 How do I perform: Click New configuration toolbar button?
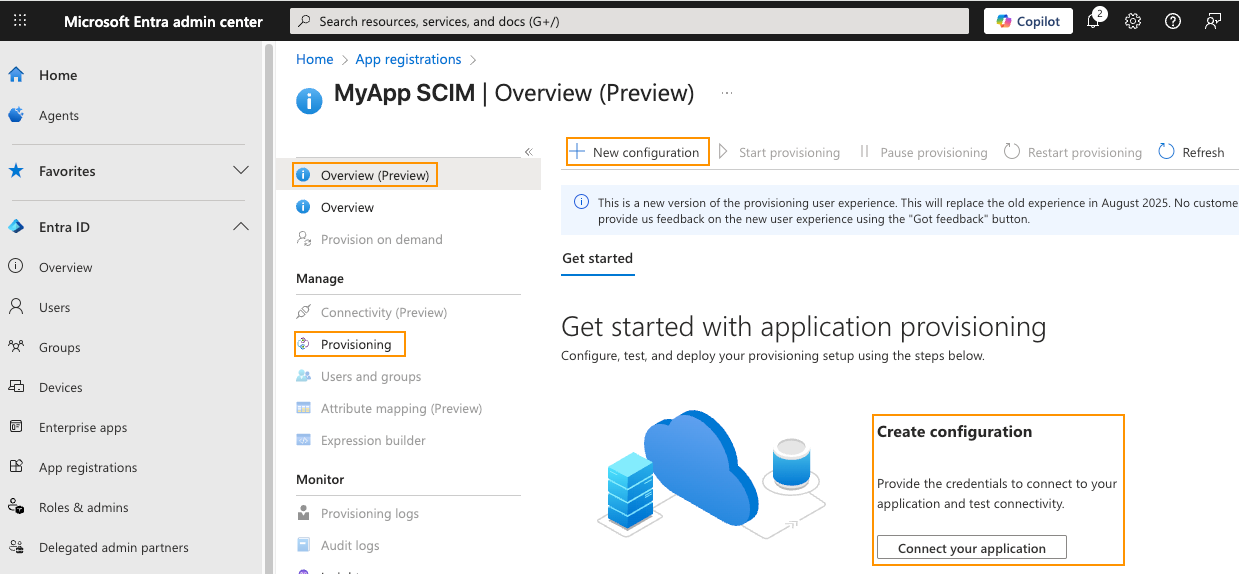click(637, 152)
